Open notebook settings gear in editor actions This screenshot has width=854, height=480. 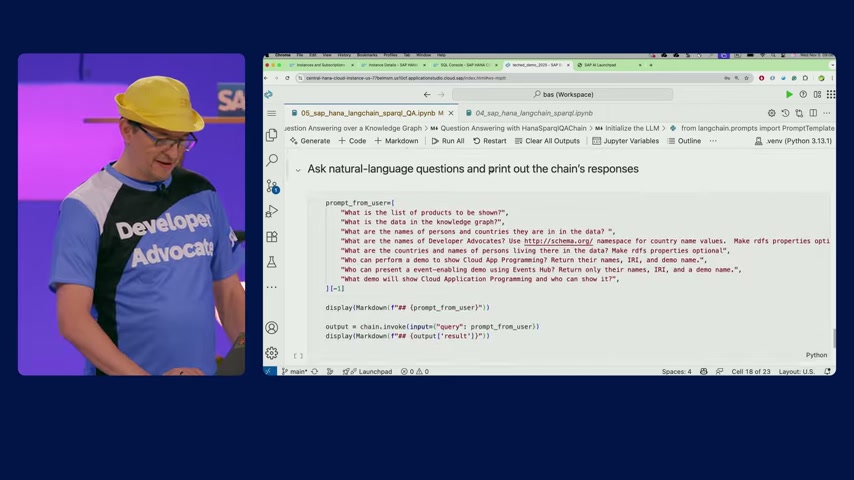pos(772,113)
